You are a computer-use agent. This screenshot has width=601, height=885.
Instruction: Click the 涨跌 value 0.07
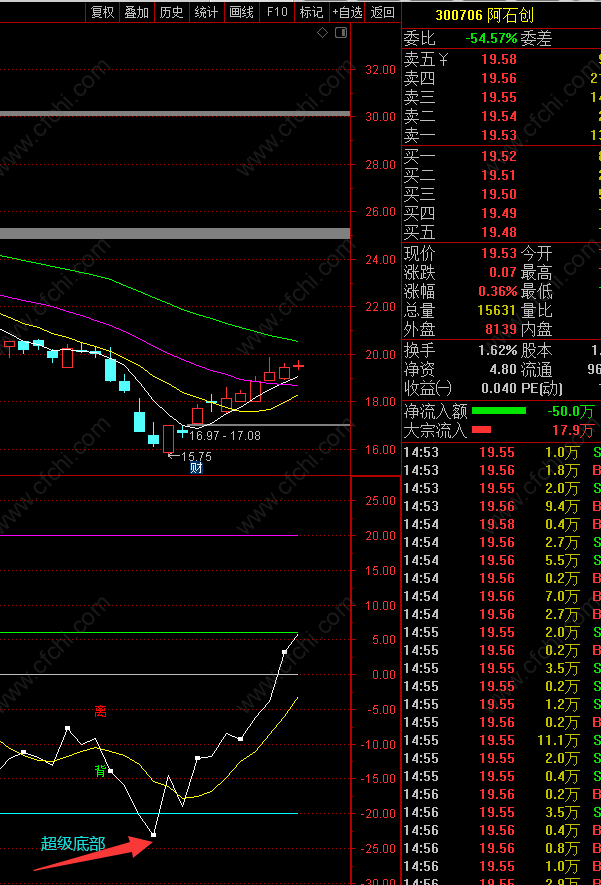pos(503,273)
